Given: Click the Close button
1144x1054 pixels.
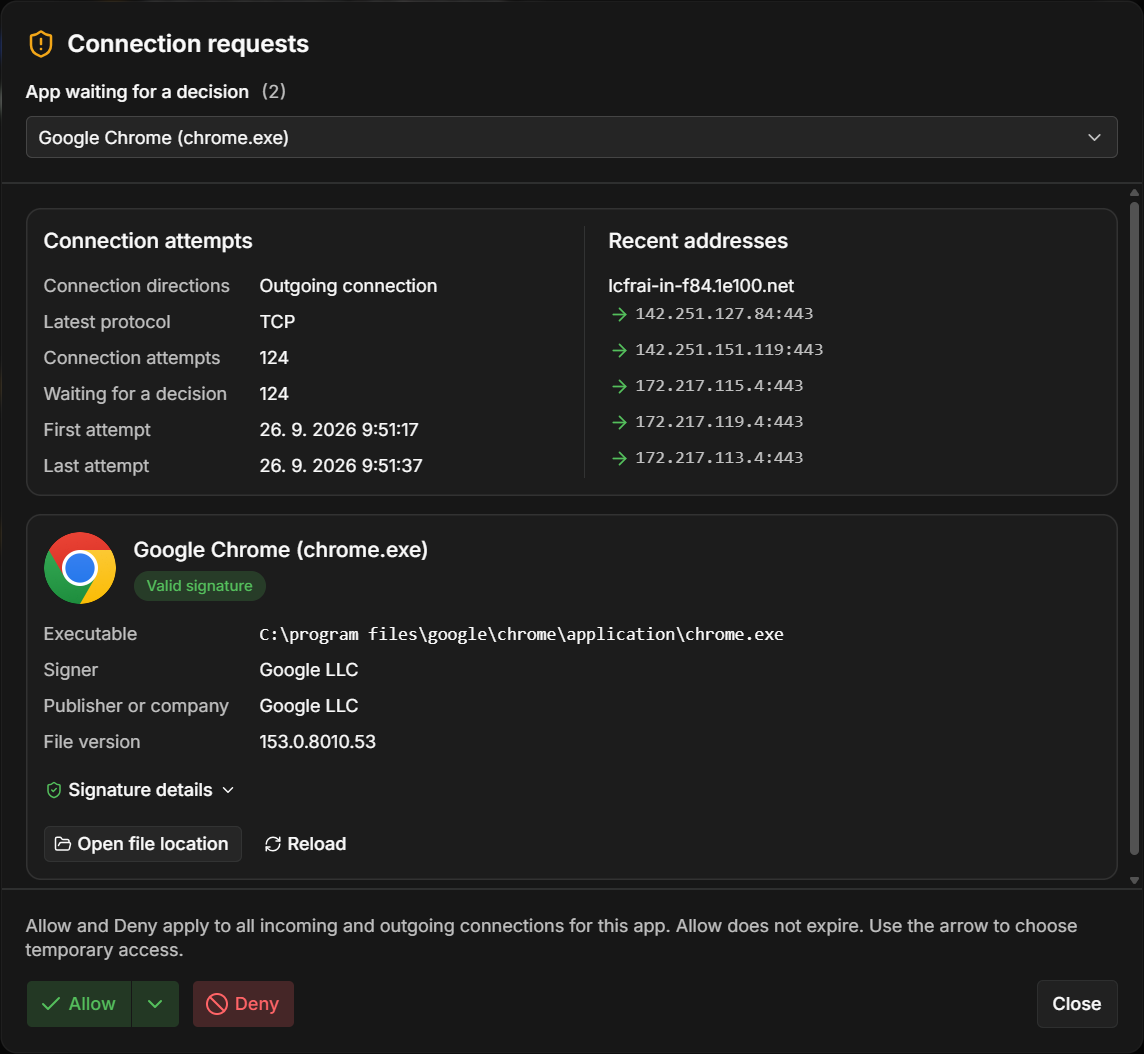Looking at the screenshot, I should [x=1077, y=1004].
